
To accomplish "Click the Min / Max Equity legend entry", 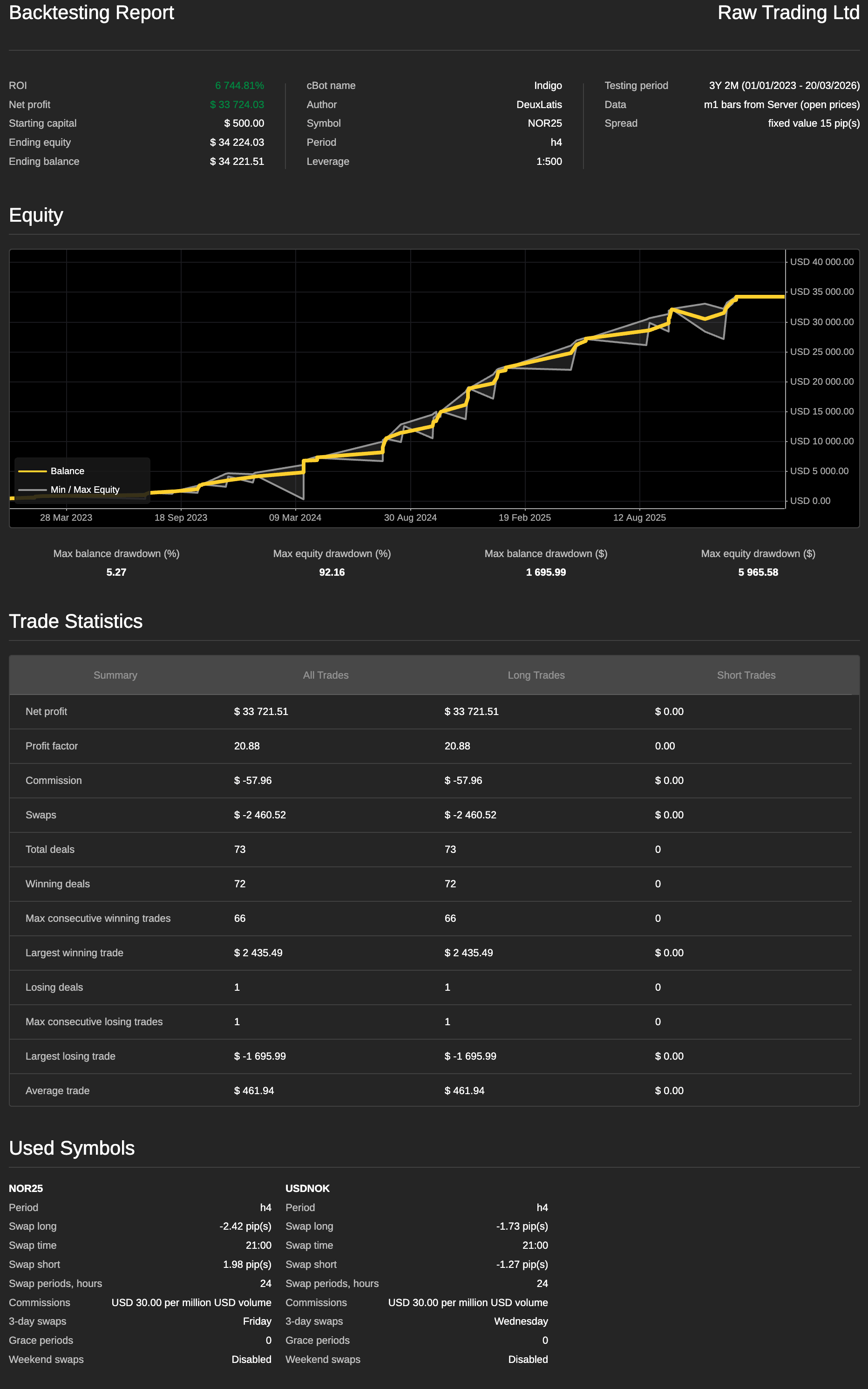I will coord(84,489).
